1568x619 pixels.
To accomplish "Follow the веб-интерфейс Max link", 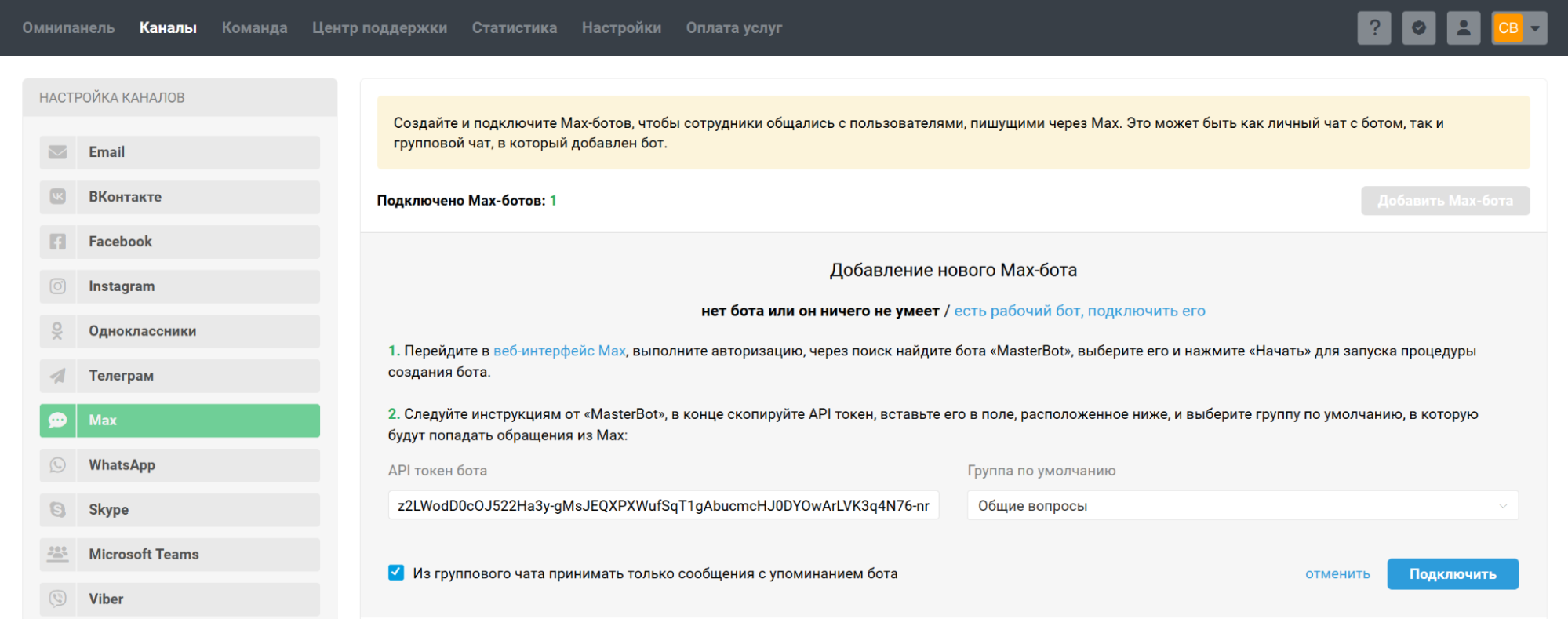I will point(559,351).
